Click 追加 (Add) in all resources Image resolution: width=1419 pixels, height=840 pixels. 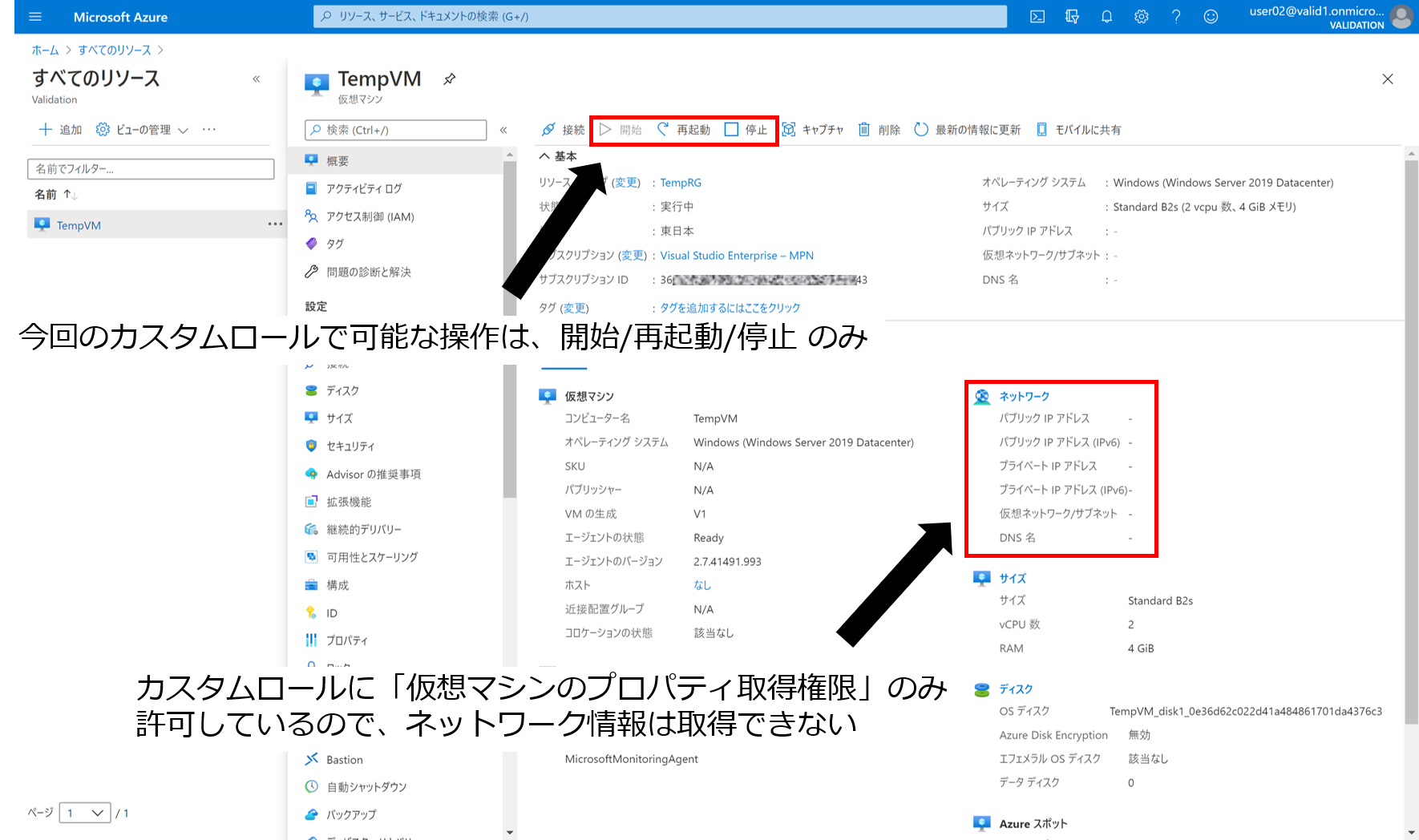click(60, 130)
